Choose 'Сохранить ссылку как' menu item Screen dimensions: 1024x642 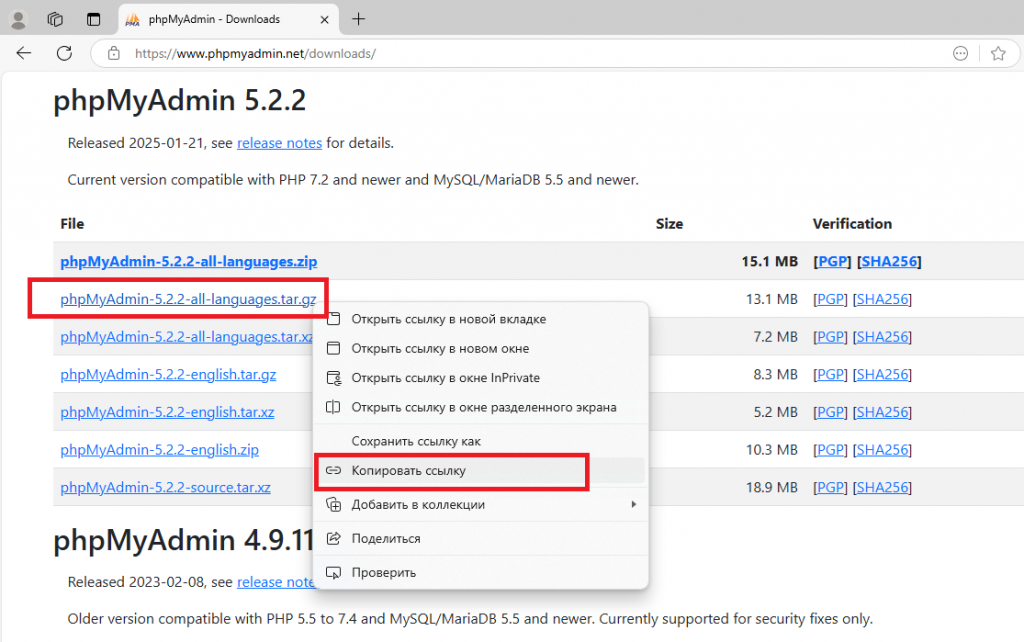[481, 441]
